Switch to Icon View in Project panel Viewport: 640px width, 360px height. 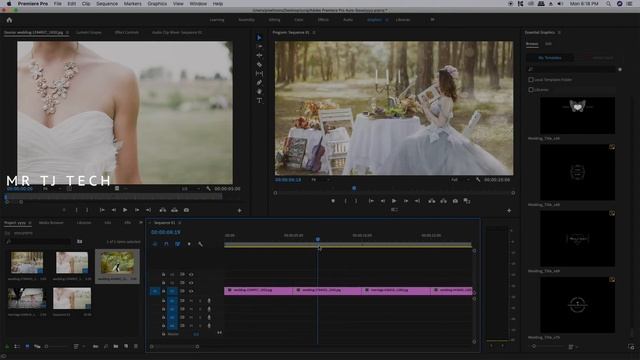[x=27, y=346]
